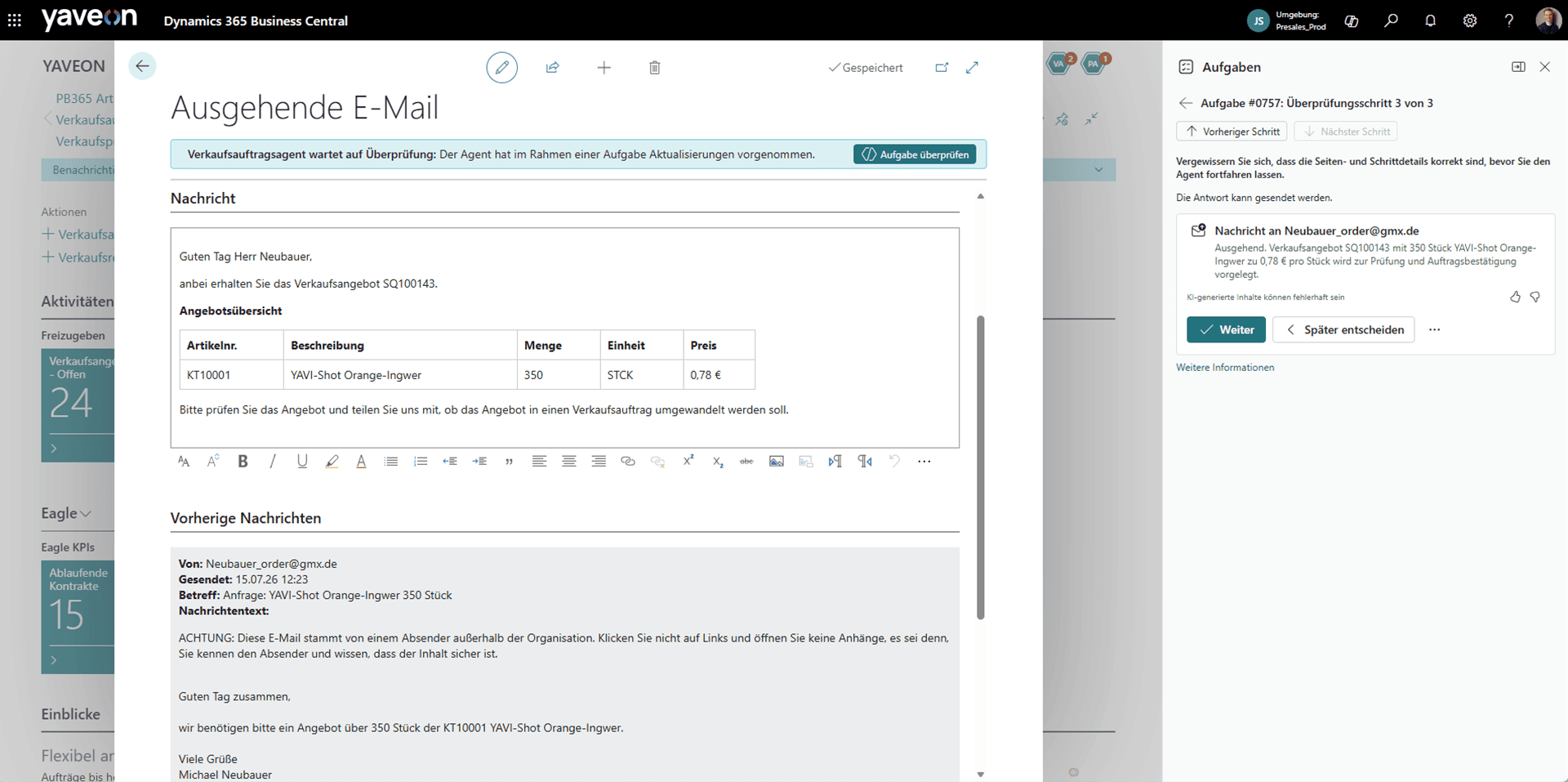Image resolution: width=1568 pixels, height=782 pixels.
Task: Share the outgoing email page
Action: [553, 68]
